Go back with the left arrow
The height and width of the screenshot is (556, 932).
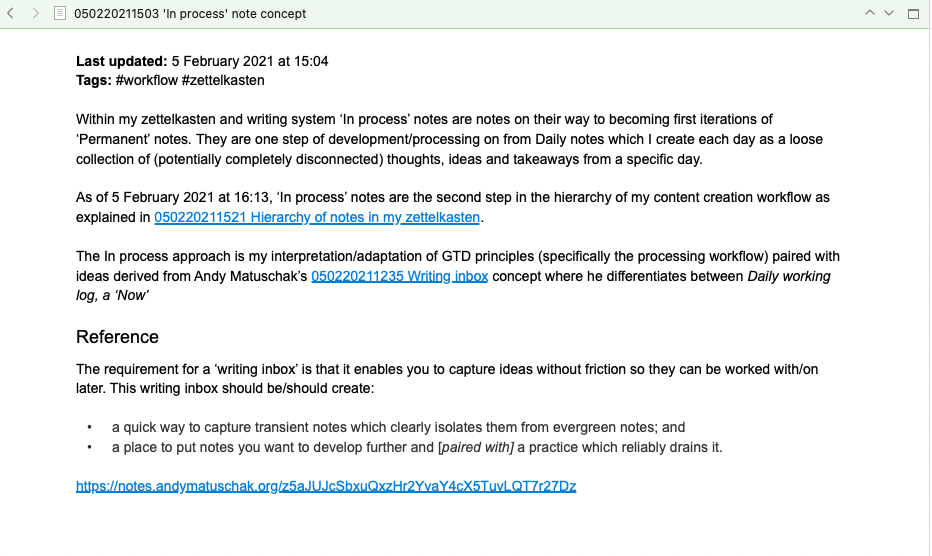[x=10, y=13]
